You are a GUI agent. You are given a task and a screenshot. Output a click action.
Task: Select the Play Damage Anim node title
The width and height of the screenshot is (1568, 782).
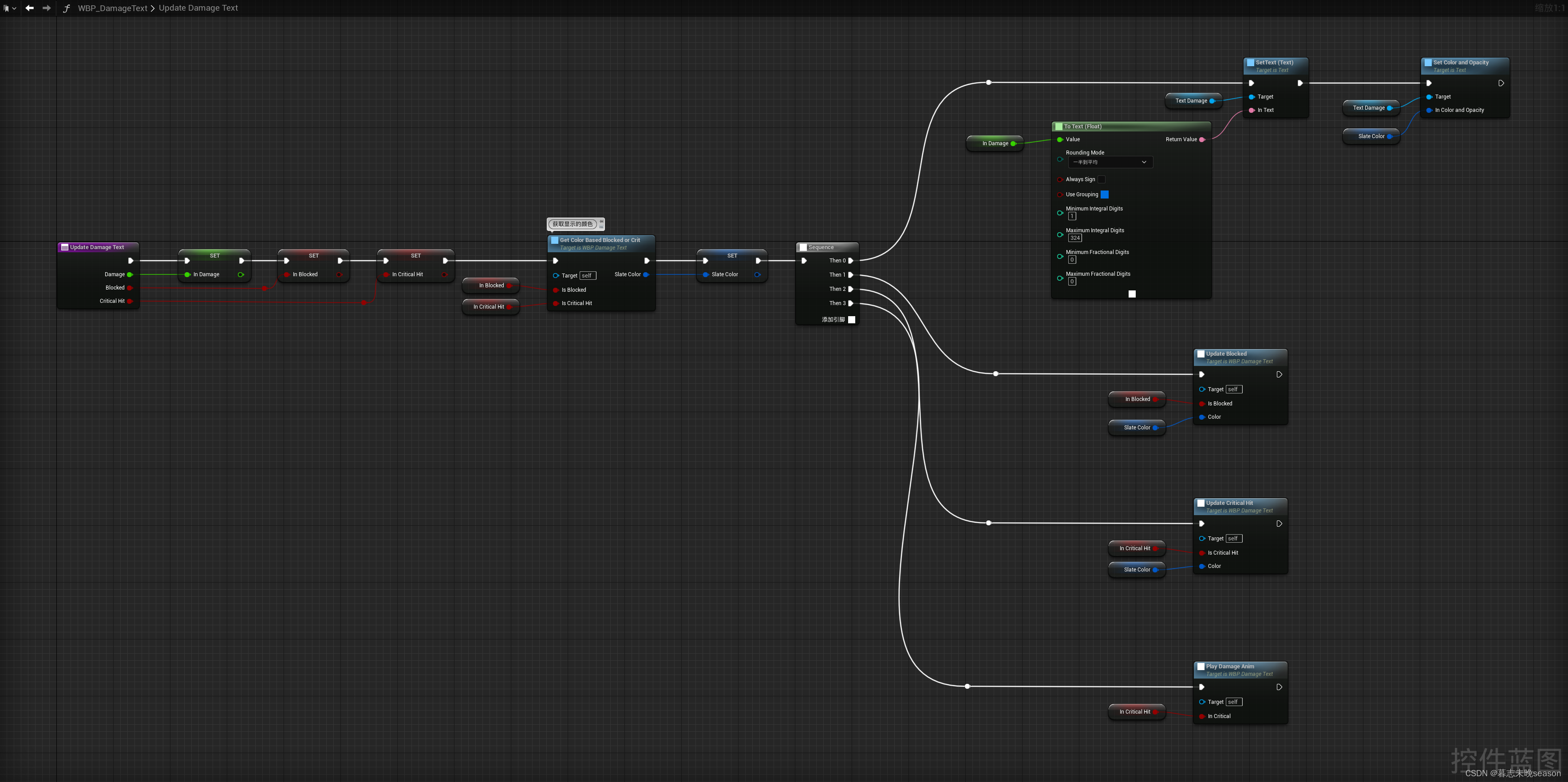coord(1230,666)
